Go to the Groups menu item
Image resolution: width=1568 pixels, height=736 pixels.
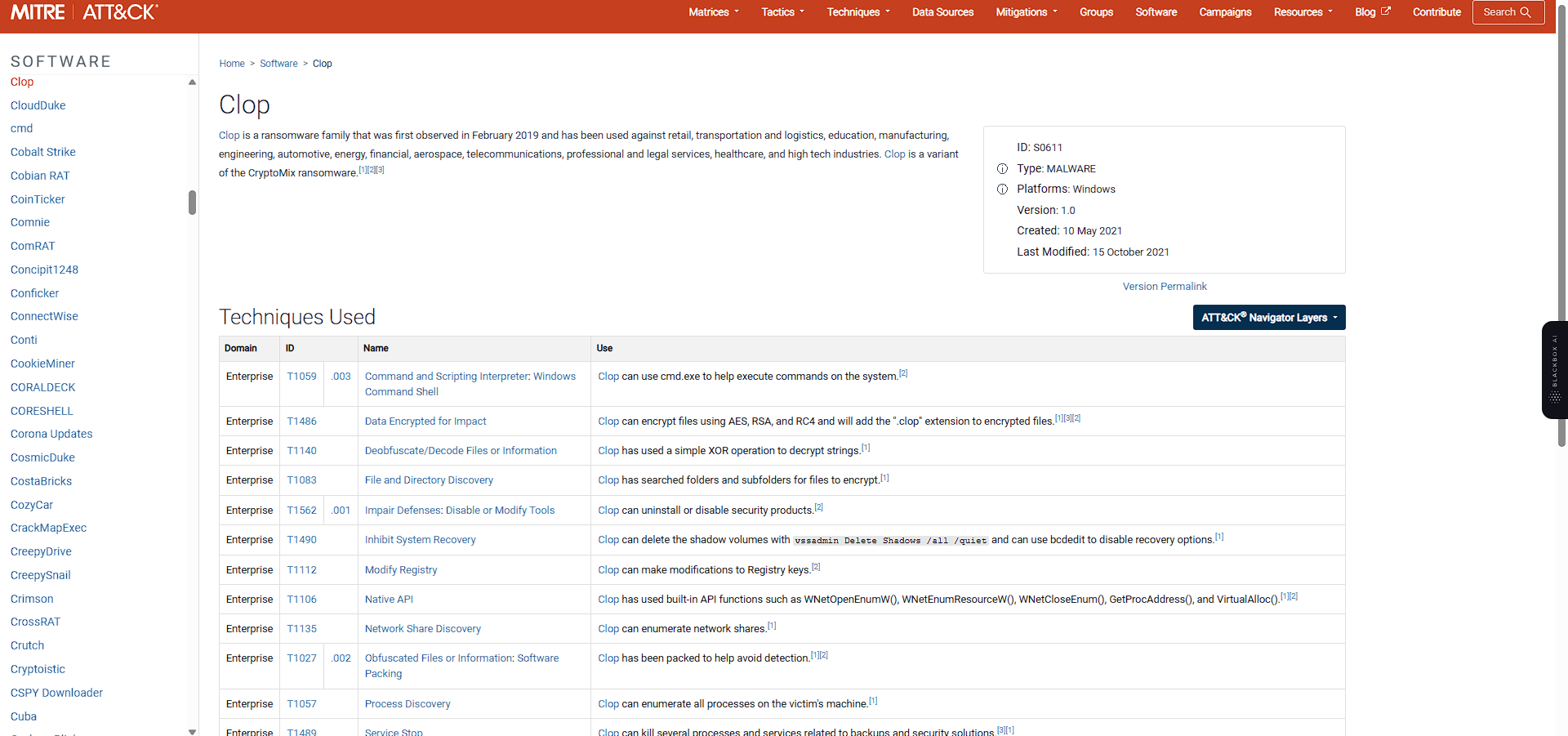(x=1096, y=12)
